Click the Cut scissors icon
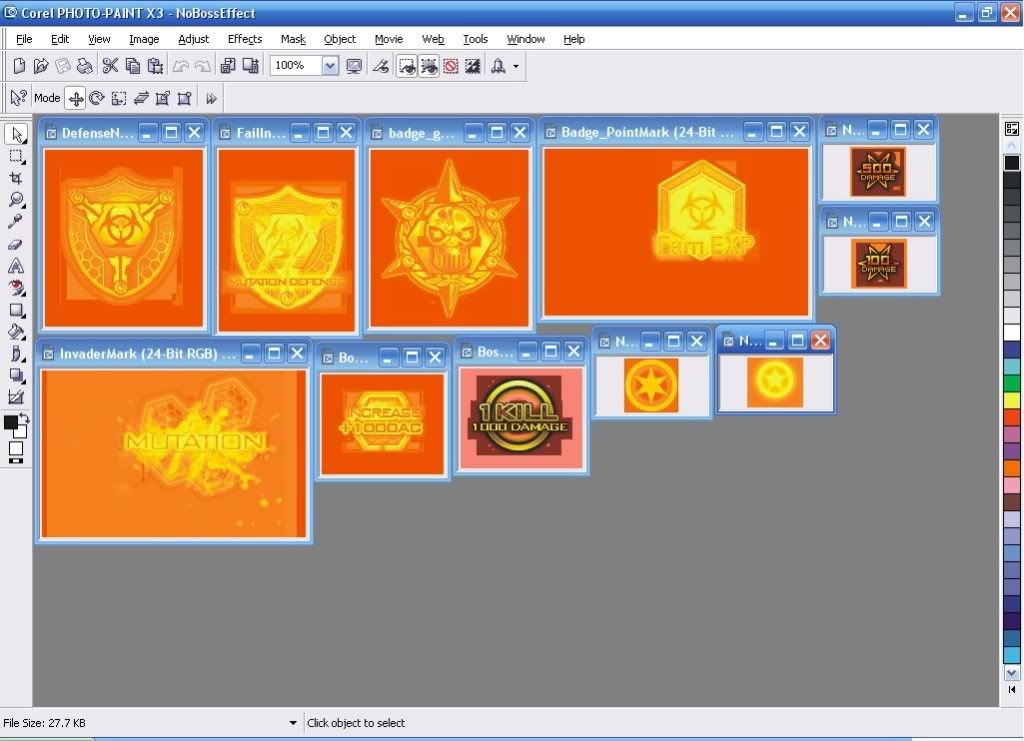 110,66
